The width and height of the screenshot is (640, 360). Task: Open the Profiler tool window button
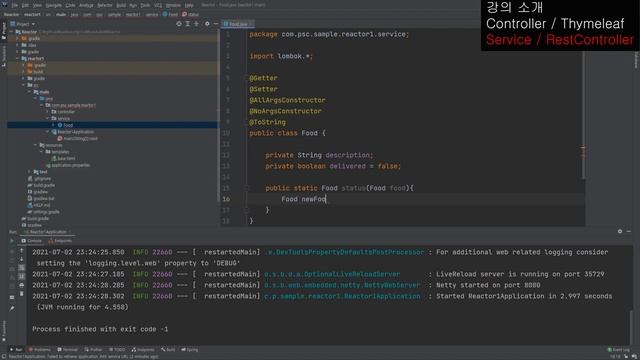click(x=93, y=350)
